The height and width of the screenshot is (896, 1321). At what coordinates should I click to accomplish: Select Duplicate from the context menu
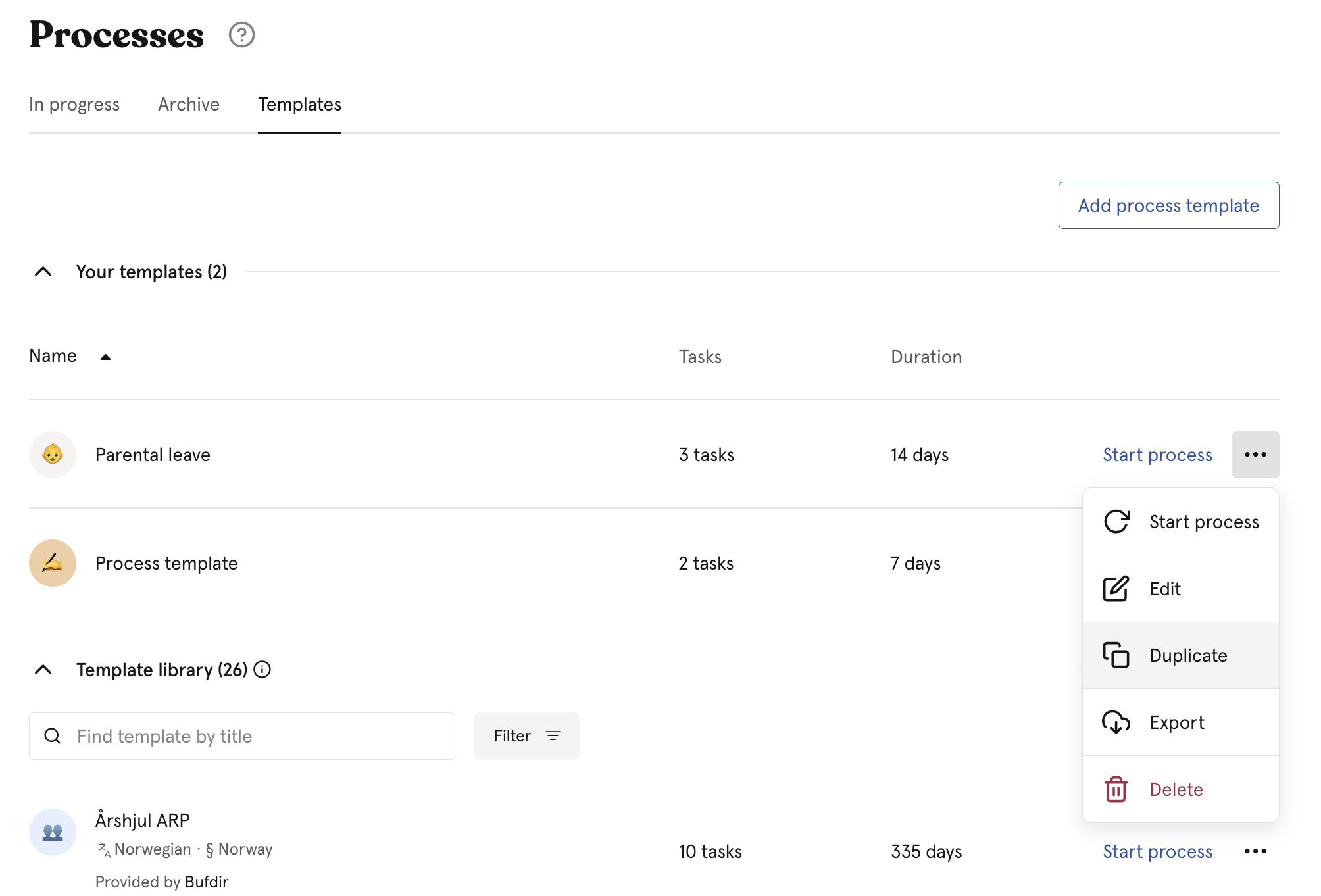coord(1181,655)
